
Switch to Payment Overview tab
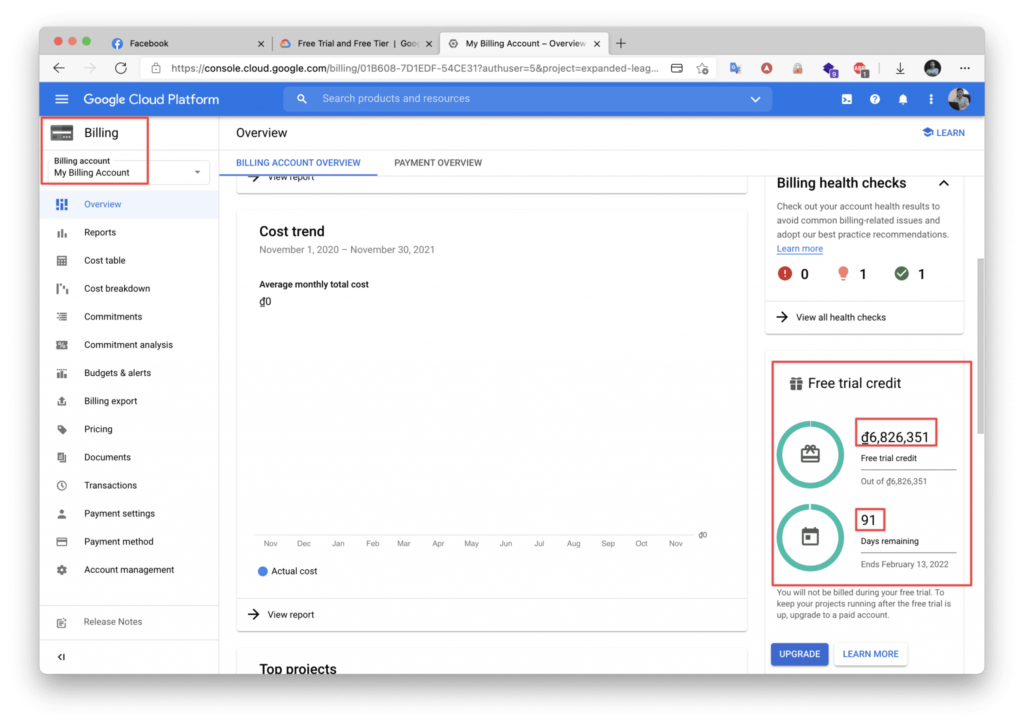tap(438, 163)
